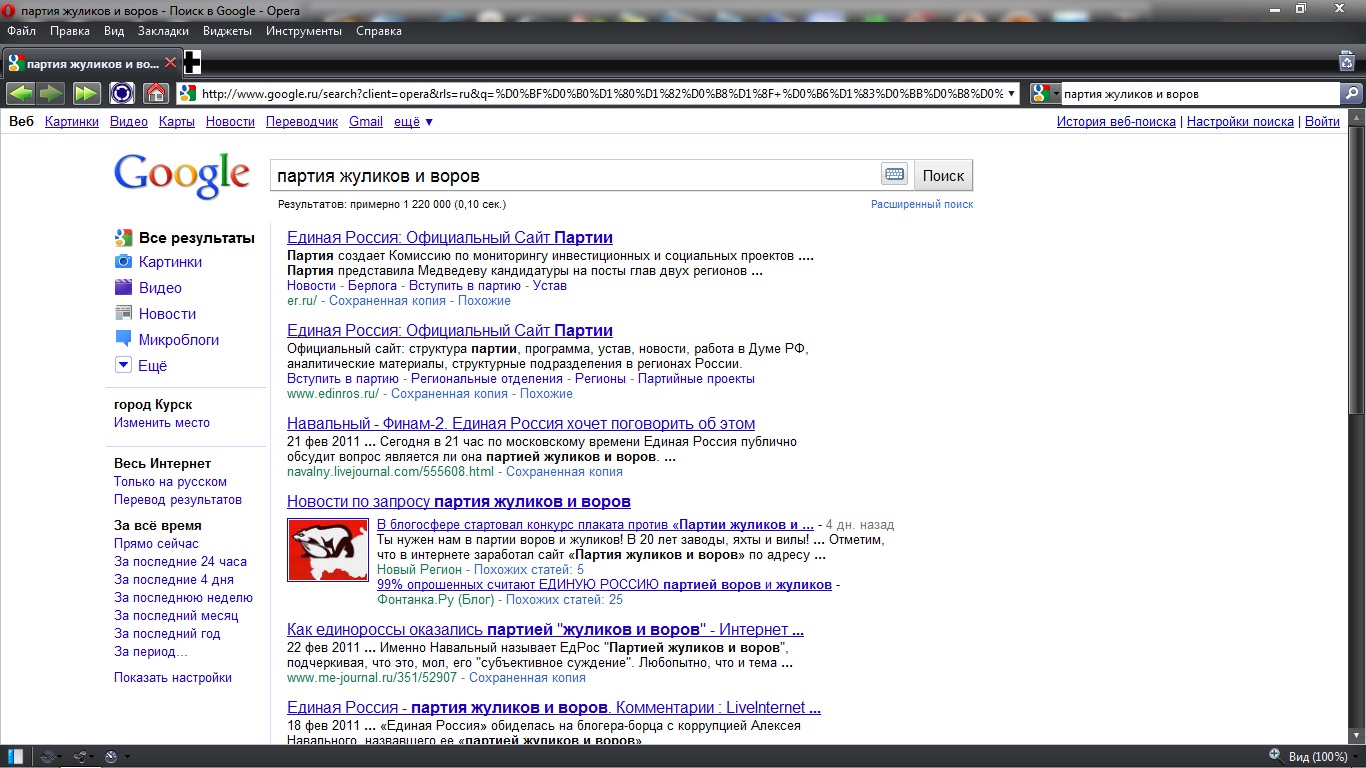
Task: Click the vertical page scrollbar
Action: click(x=1356, y=426)
